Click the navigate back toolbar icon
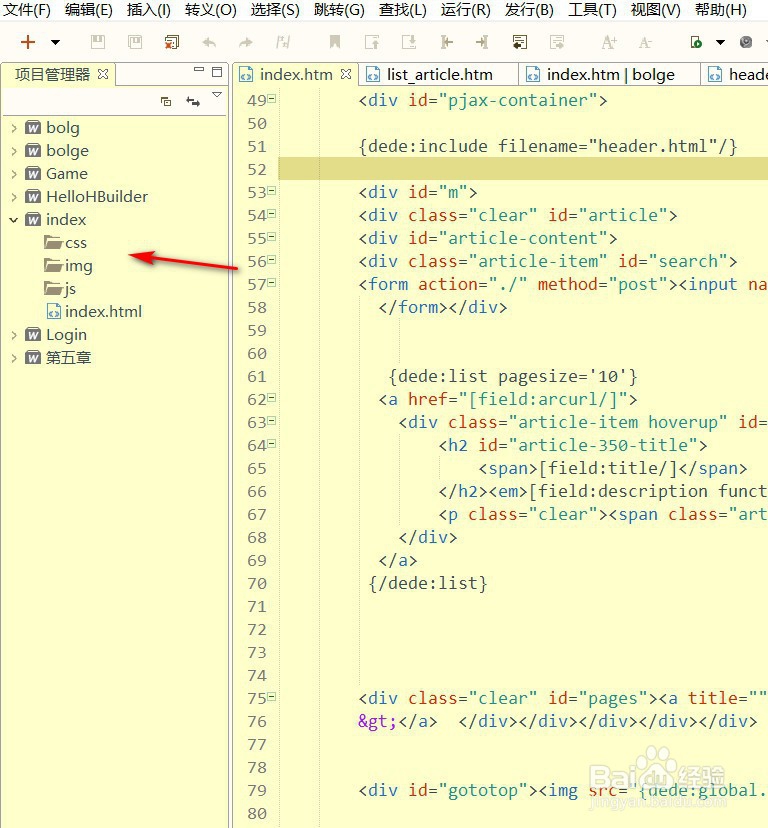 pyautogui.click(x=446, y=42)
